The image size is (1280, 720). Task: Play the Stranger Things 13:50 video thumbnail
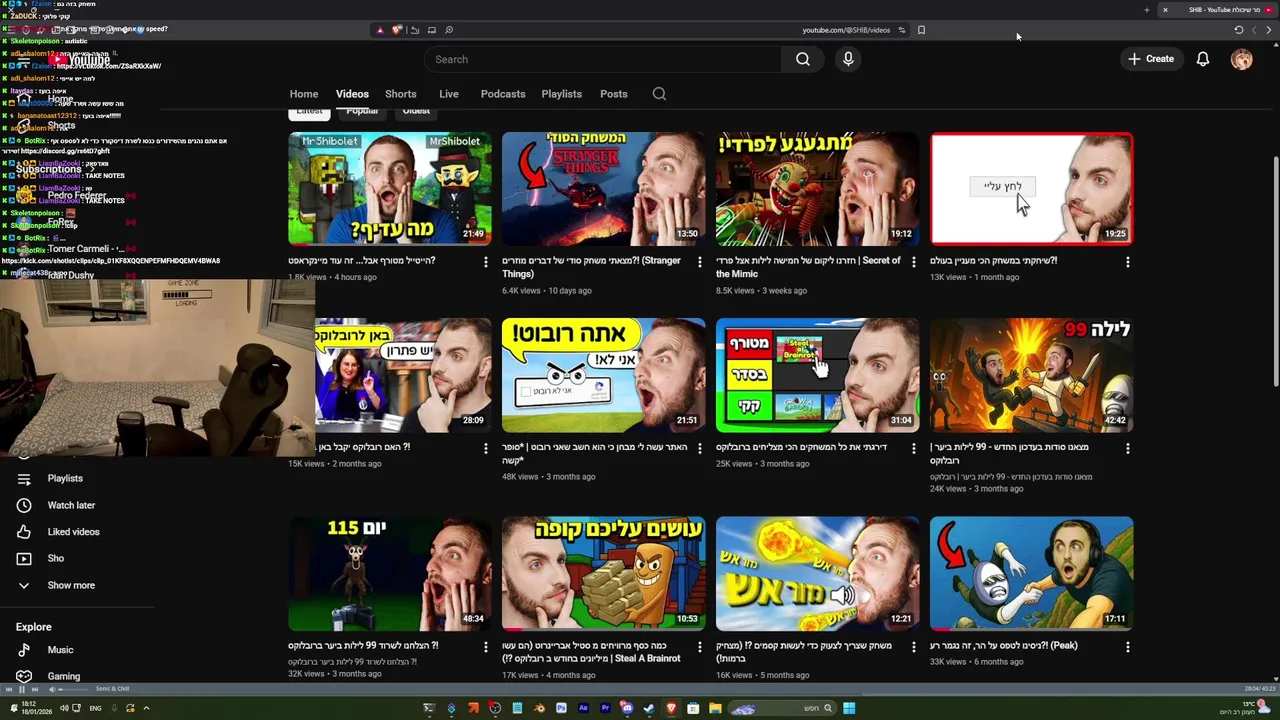(603, 189)
